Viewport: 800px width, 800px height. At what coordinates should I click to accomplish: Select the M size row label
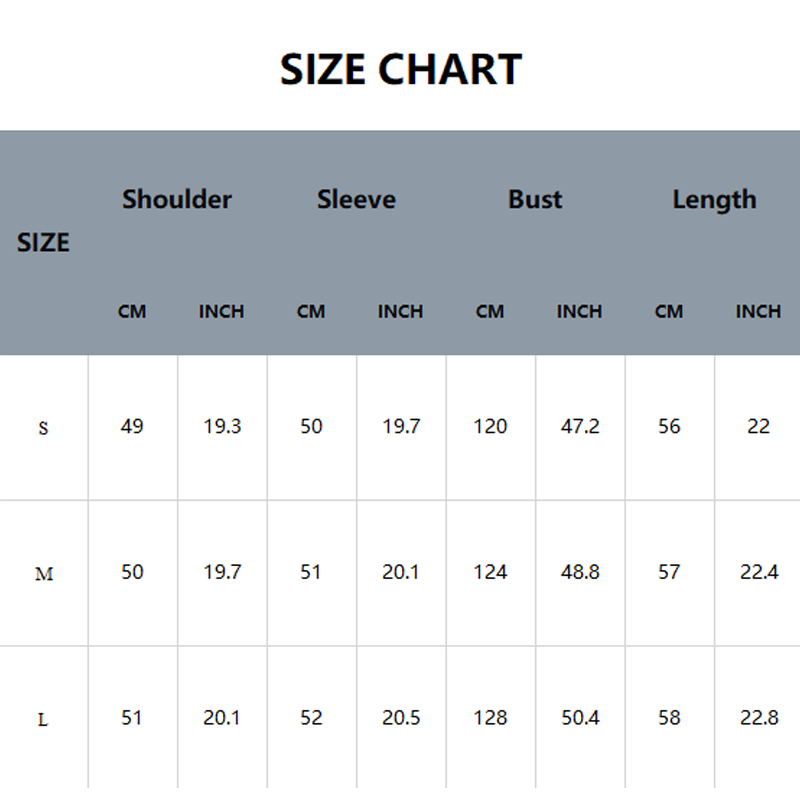(x=43, y=575)
